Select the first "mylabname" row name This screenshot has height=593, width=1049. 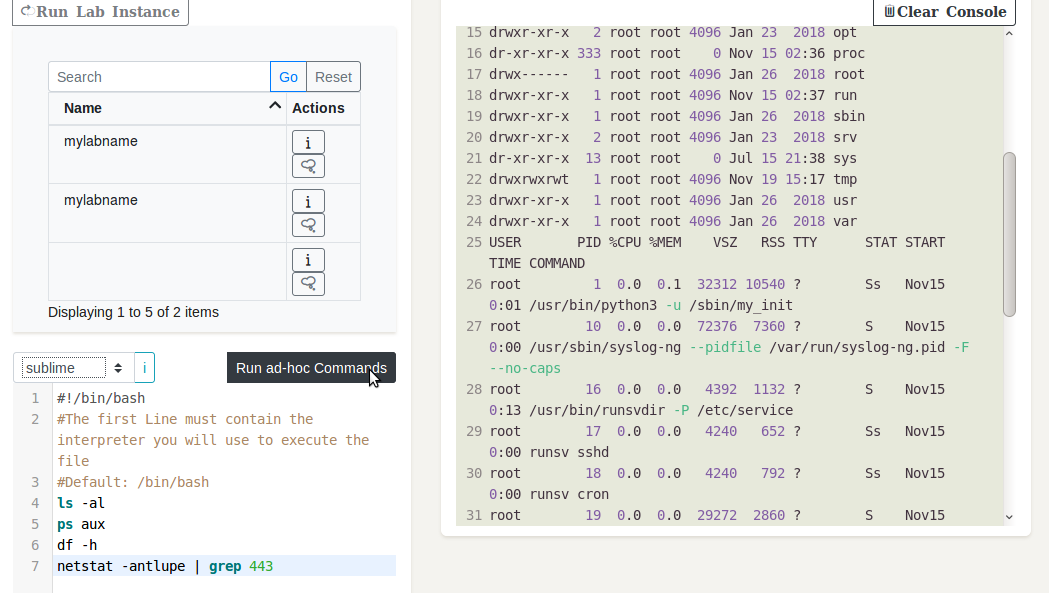(x=101, y=141)
